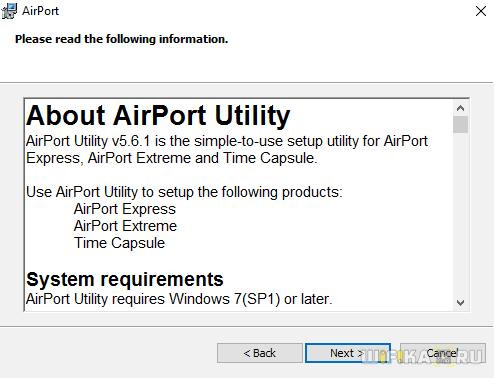Image resolution: width=494 pixels, height=378 pixels.
Task: Click the 'AirPort Express' list entry
Action: point(125,209)
